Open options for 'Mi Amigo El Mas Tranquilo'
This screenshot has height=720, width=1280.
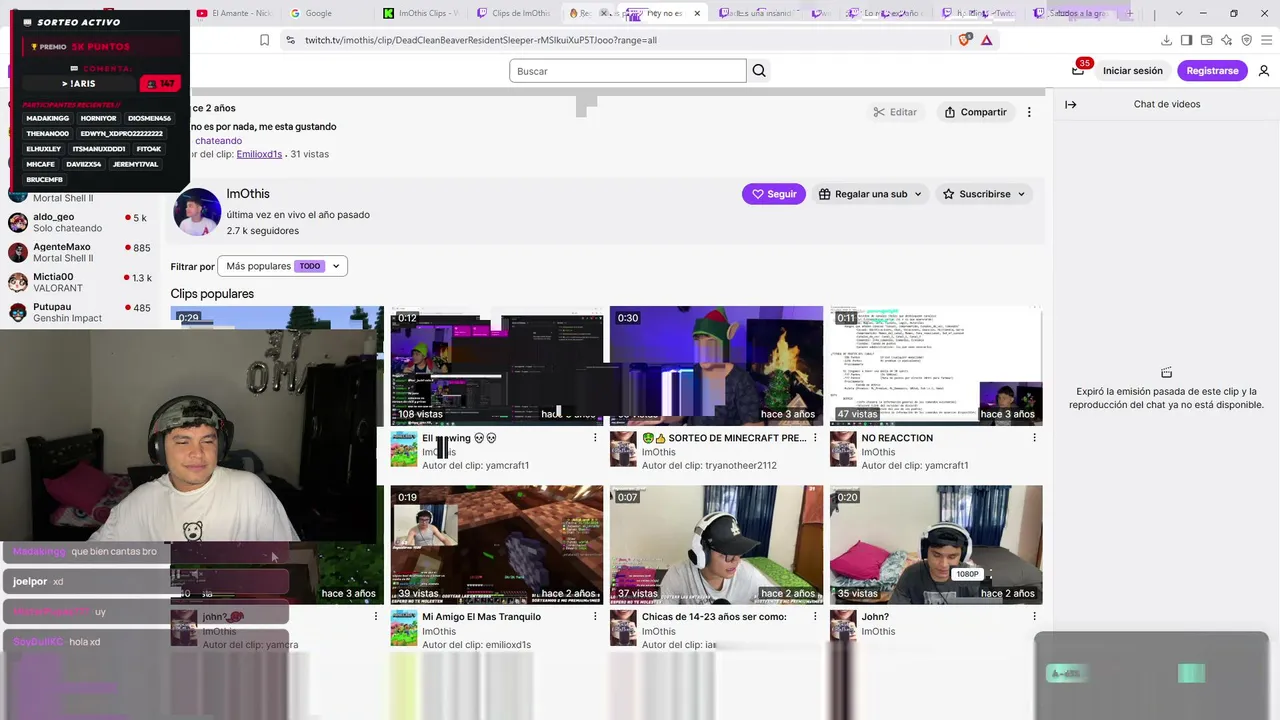tap(595, 617)
